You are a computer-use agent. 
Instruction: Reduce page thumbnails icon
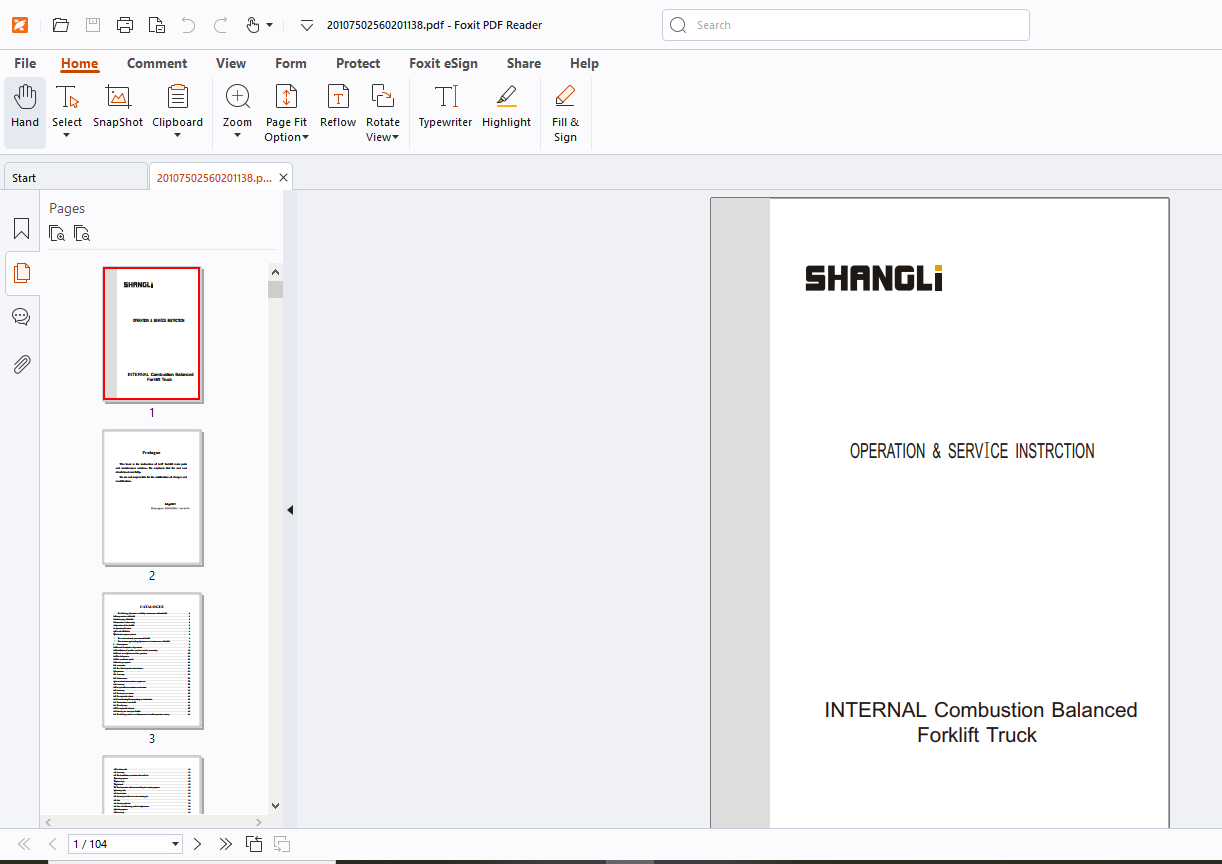coord(82,233)
